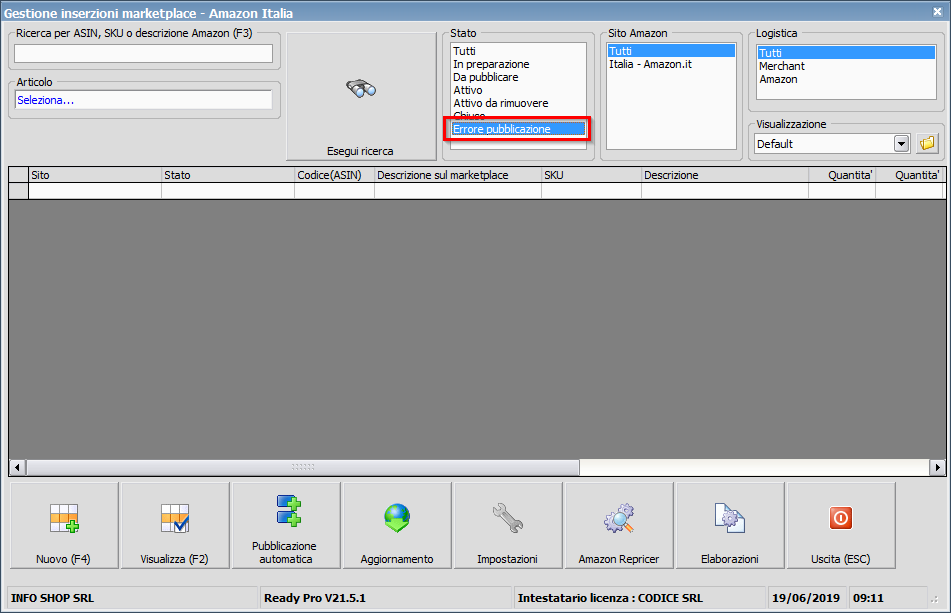Click the Descrizione column header

click(725, 175)
